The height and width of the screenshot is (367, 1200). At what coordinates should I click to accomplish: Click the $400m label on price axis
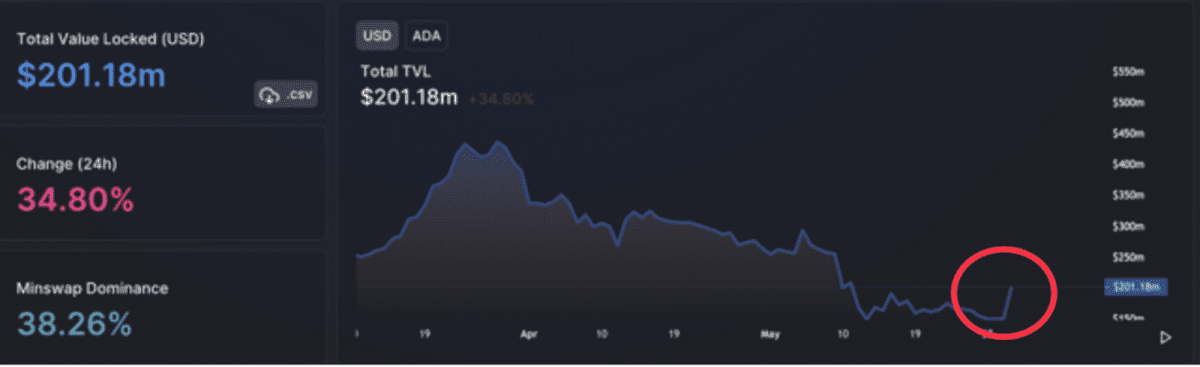tap(1128, 164)
